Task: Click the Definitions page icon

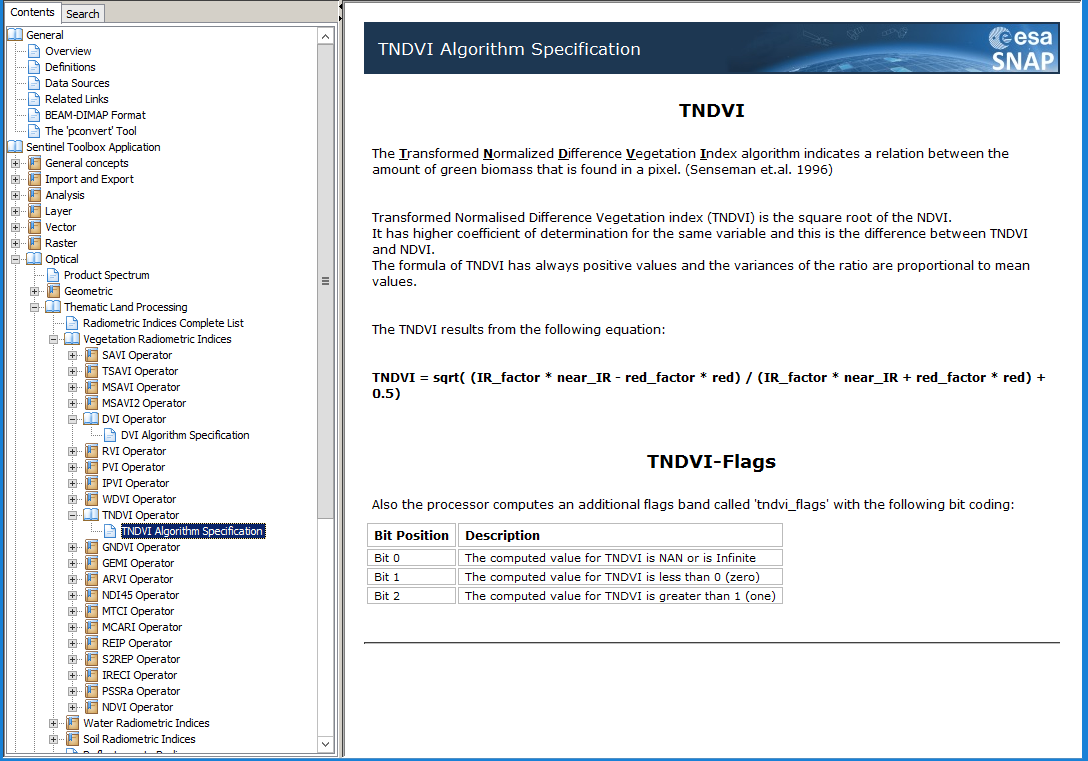Action: coord(34,67)
